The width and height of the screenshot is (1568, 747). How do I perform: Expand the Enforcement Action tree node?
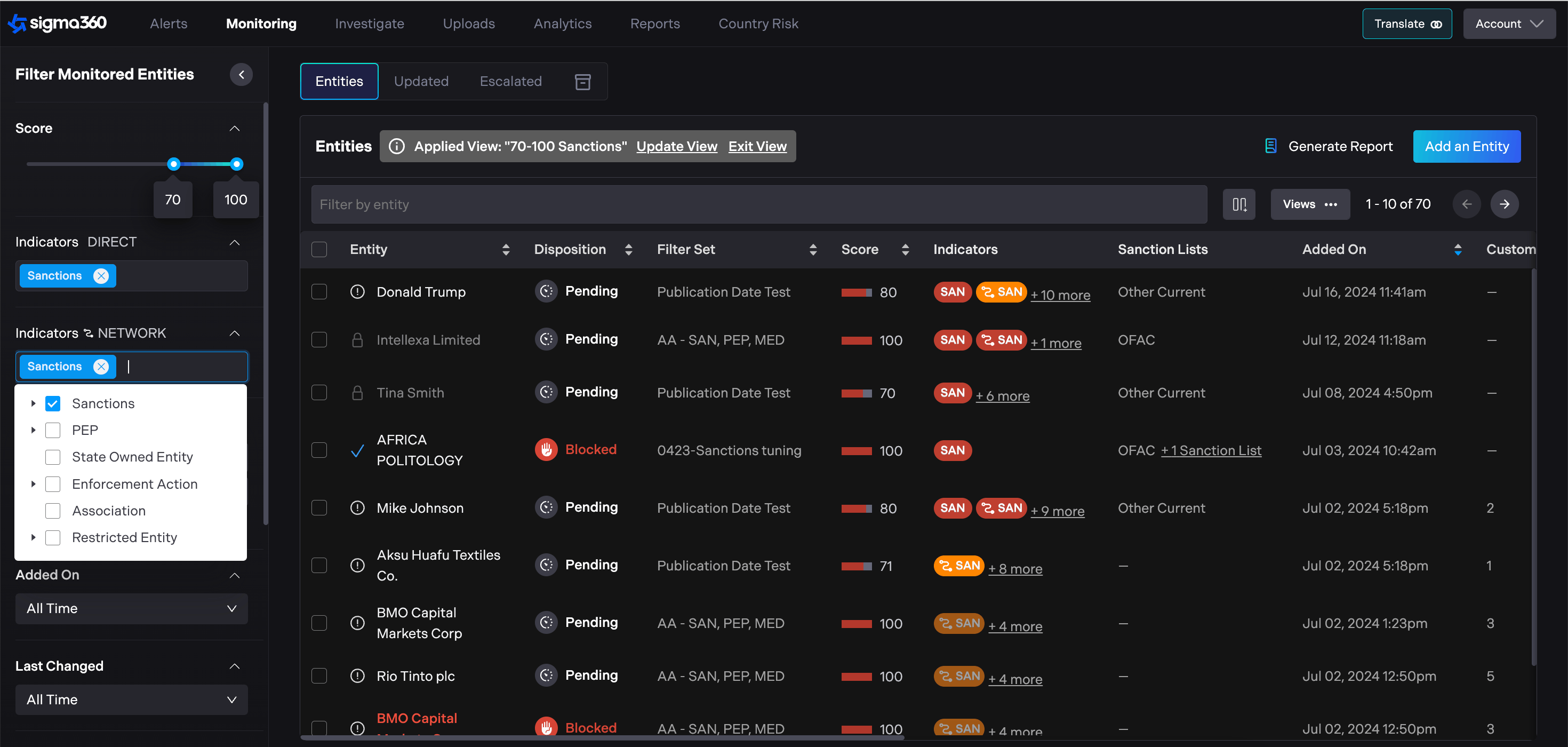[34, 484]
